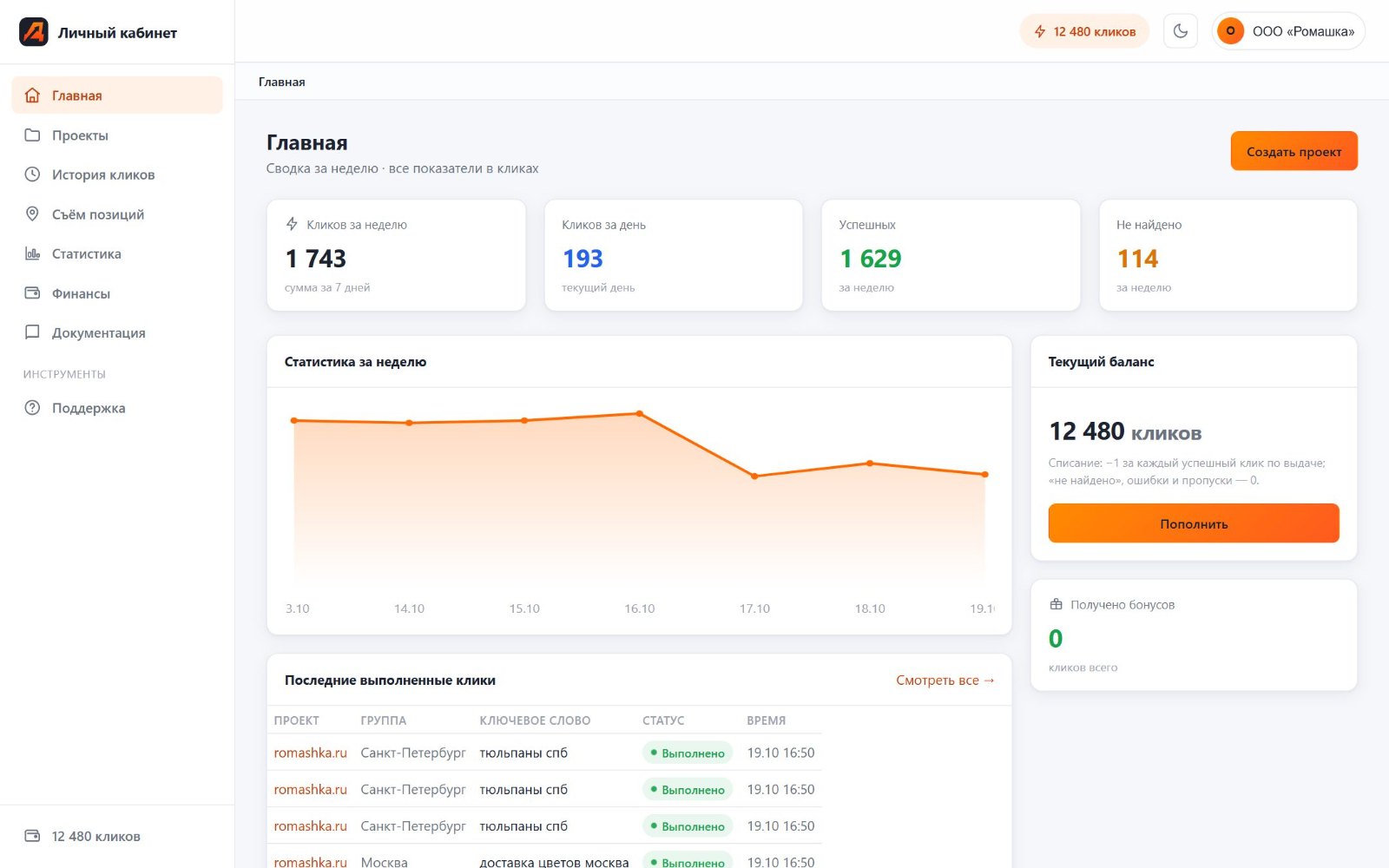The width and height of the screenshot is (1389, 868).
Task: Click the lightning icon in Кликов за неделю card
Action: pos(293,224)
